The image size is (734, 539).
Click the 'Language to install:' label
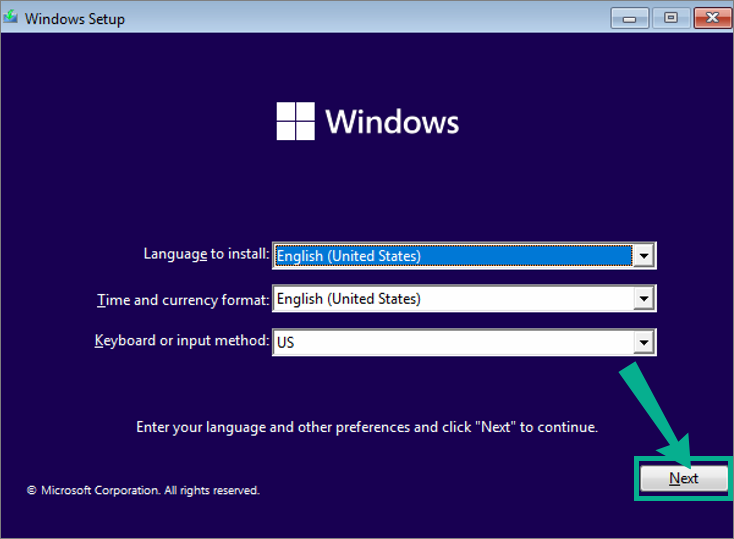[x=206, y=254]
